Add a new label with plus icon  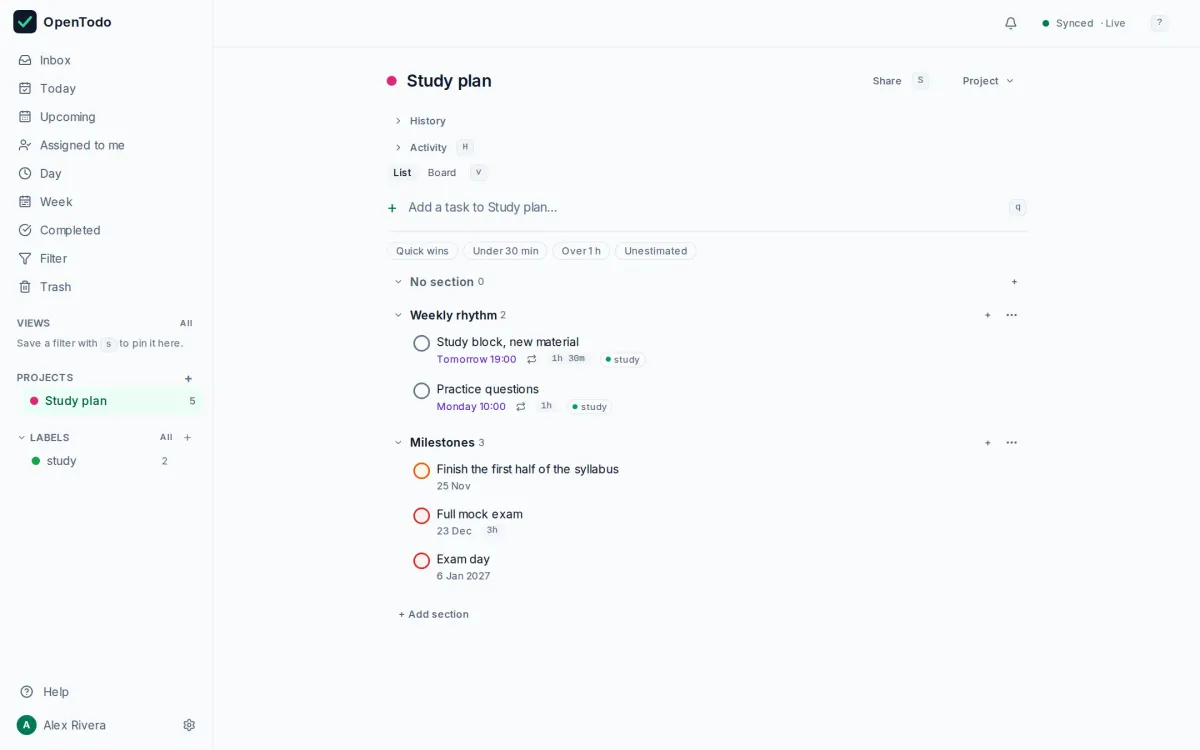pyautogui.click(x=187, y=437)
